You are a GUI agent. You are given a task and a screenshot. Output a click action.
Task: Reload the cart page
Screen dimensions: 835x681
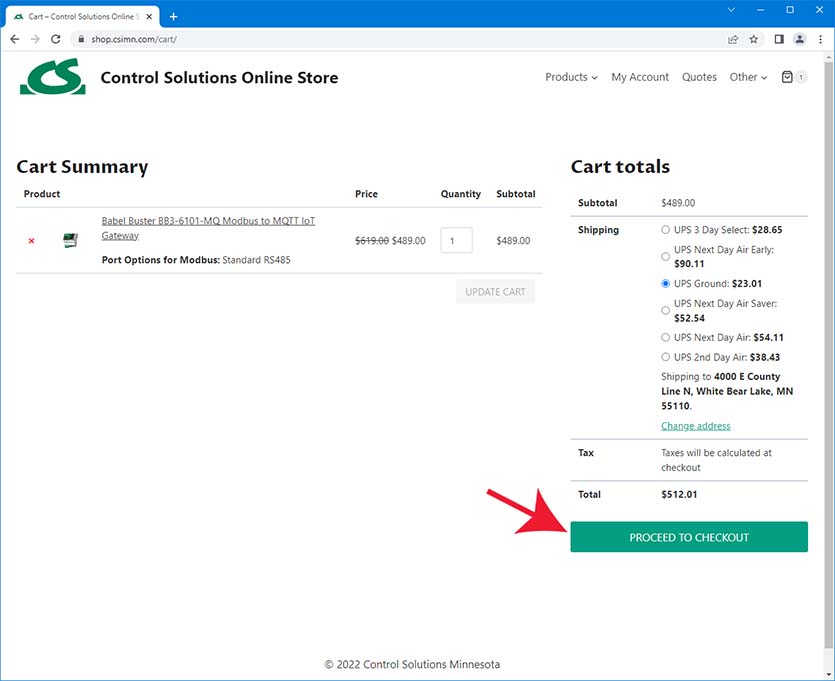coord(55,39)
